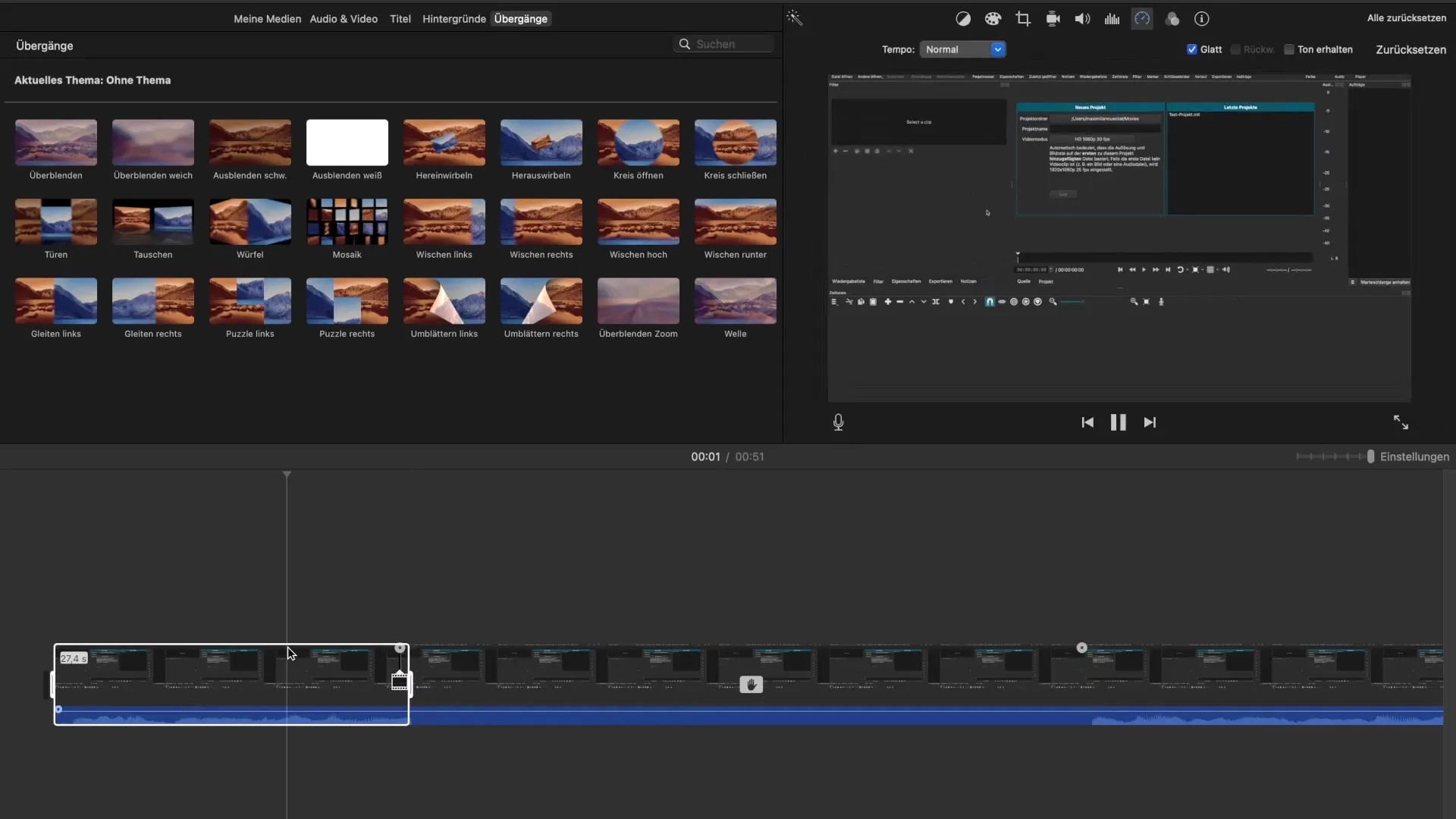Click the 27,4 s duration label on clip
This screenshot has width=1456, height=819.
click(x=74, y=658)
